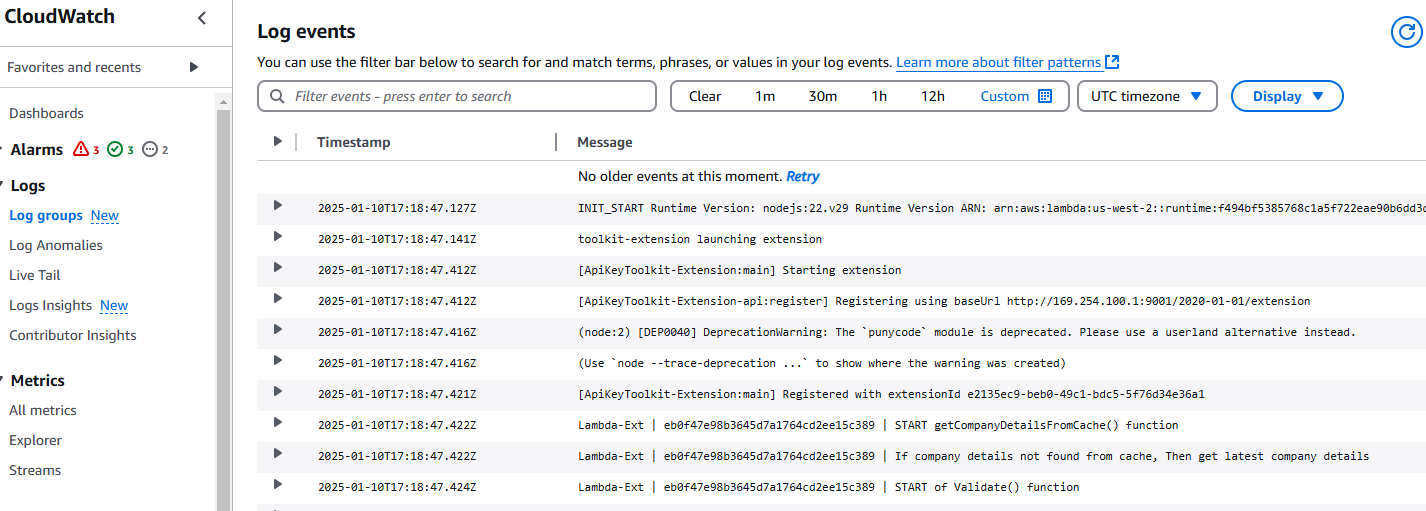Expand all rows using header arrow
Viewport: 1426px width, 511px height.
[278, 142]
